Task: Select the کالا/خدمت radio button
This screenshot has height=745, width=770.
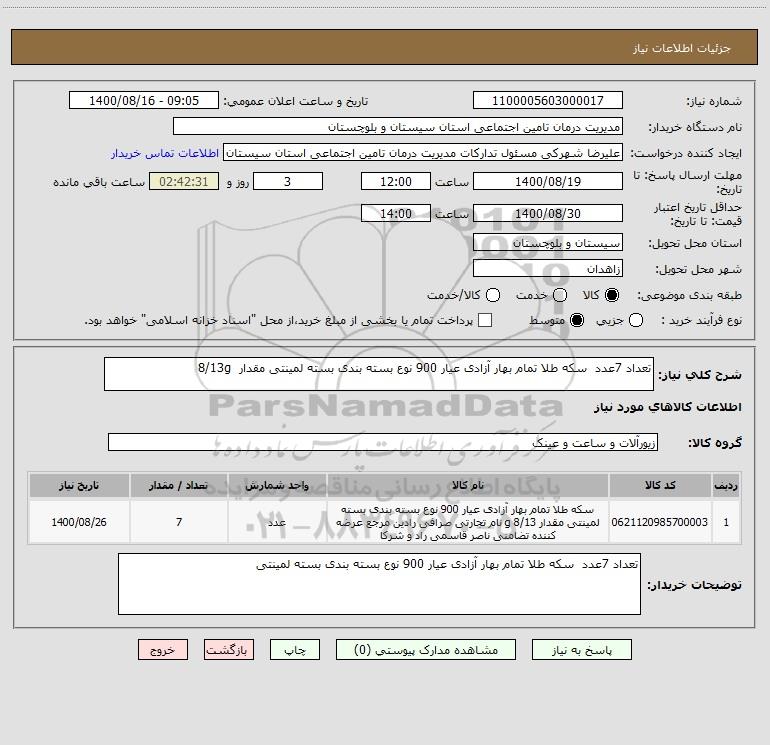Action: point(493,295)
